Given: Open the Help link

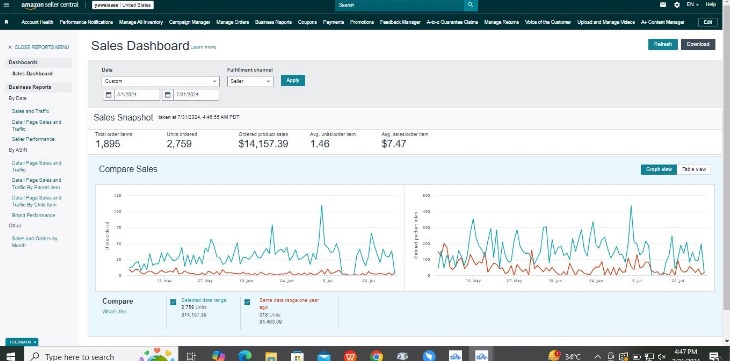Looking at the screenshot, I should tap(710, 5).
